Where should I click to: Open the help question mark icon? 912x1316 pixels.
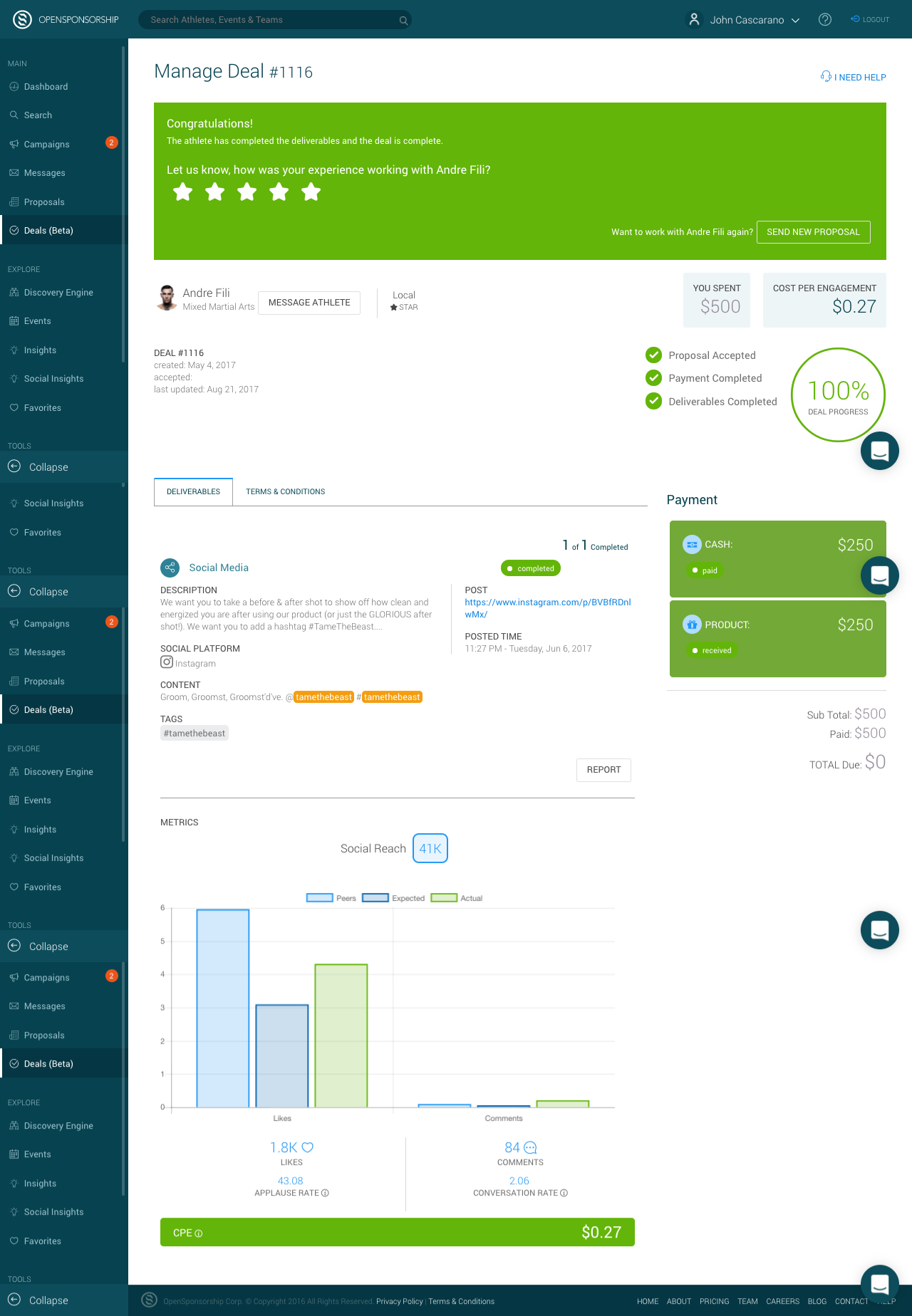click(x=825, y=20)
